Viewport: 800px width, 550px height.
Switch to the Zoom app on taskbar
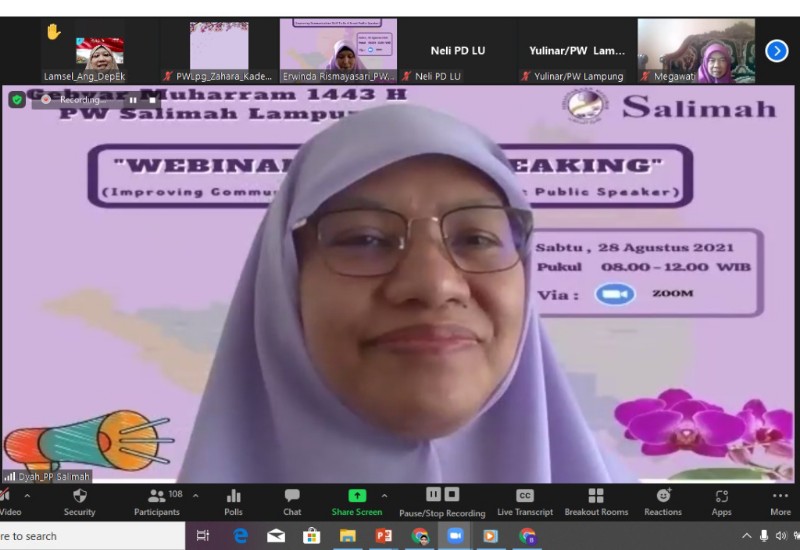click(x=455, y=536)
